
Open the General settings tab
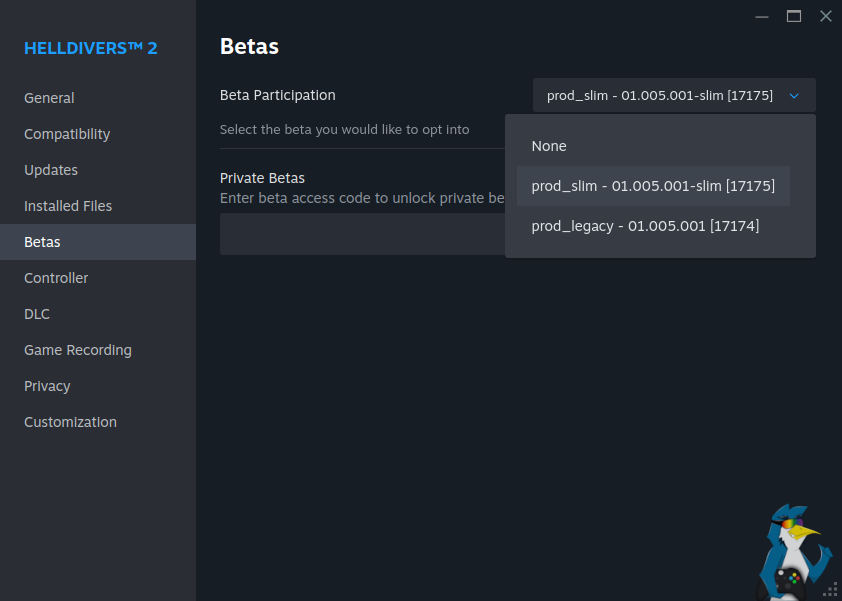coord(49,98)
